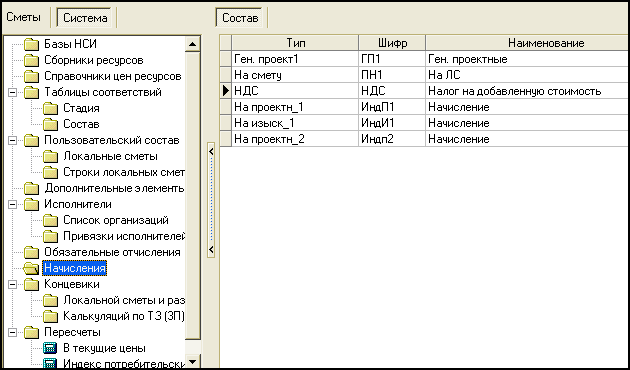The height and width of the screenshot is (370, 630).
Task: Select the Состав tab above the table
Action: 240,18
